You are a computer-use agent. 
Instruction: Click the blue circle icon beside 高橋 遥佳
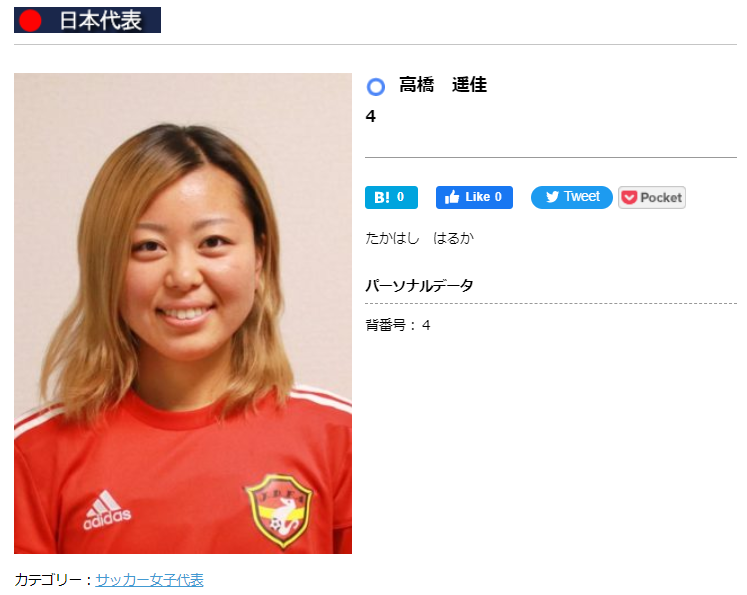(375, 87)
